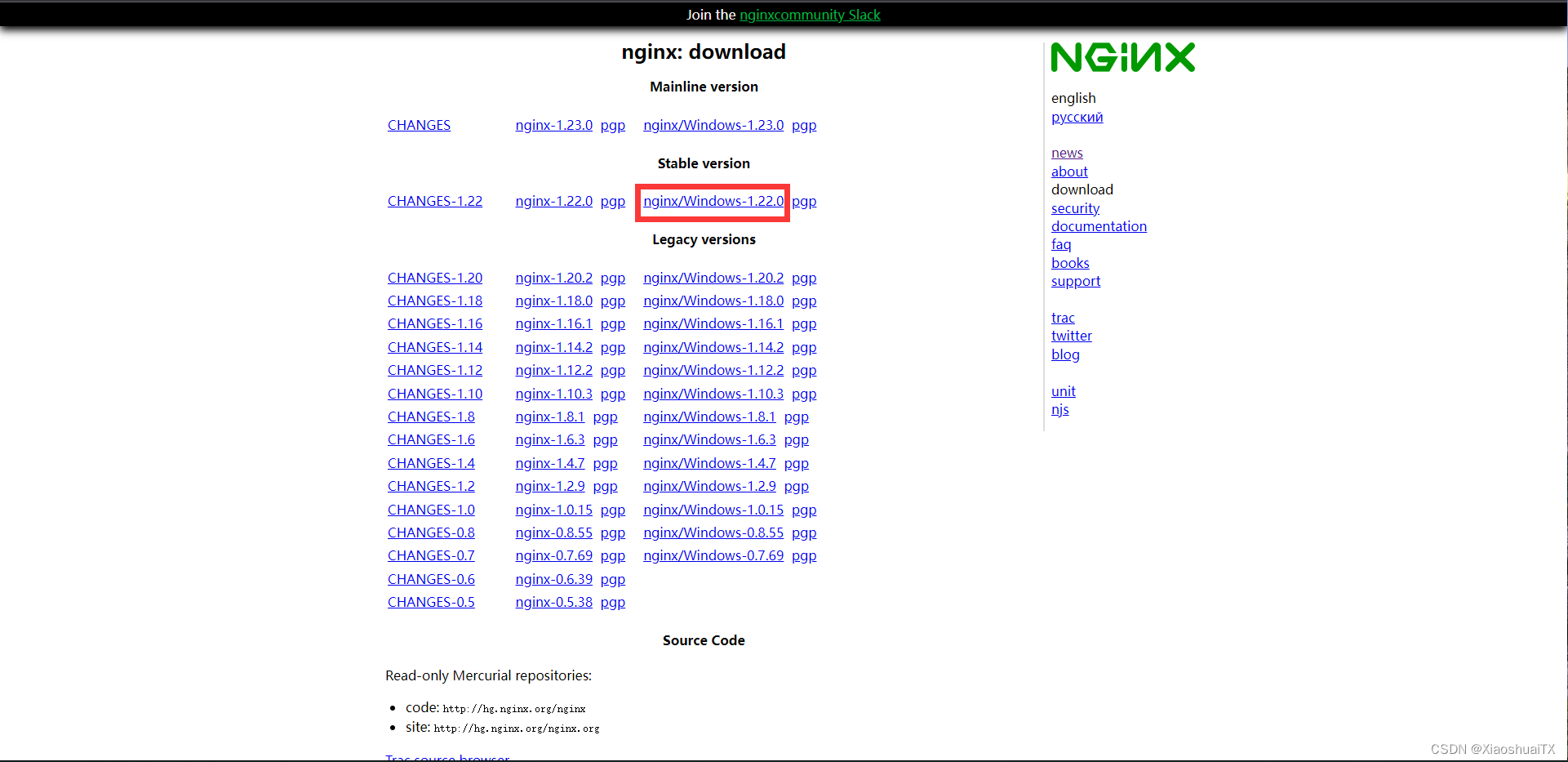Click the site repository URL hg.nginx.org/nginx.org

pos(517,729)
